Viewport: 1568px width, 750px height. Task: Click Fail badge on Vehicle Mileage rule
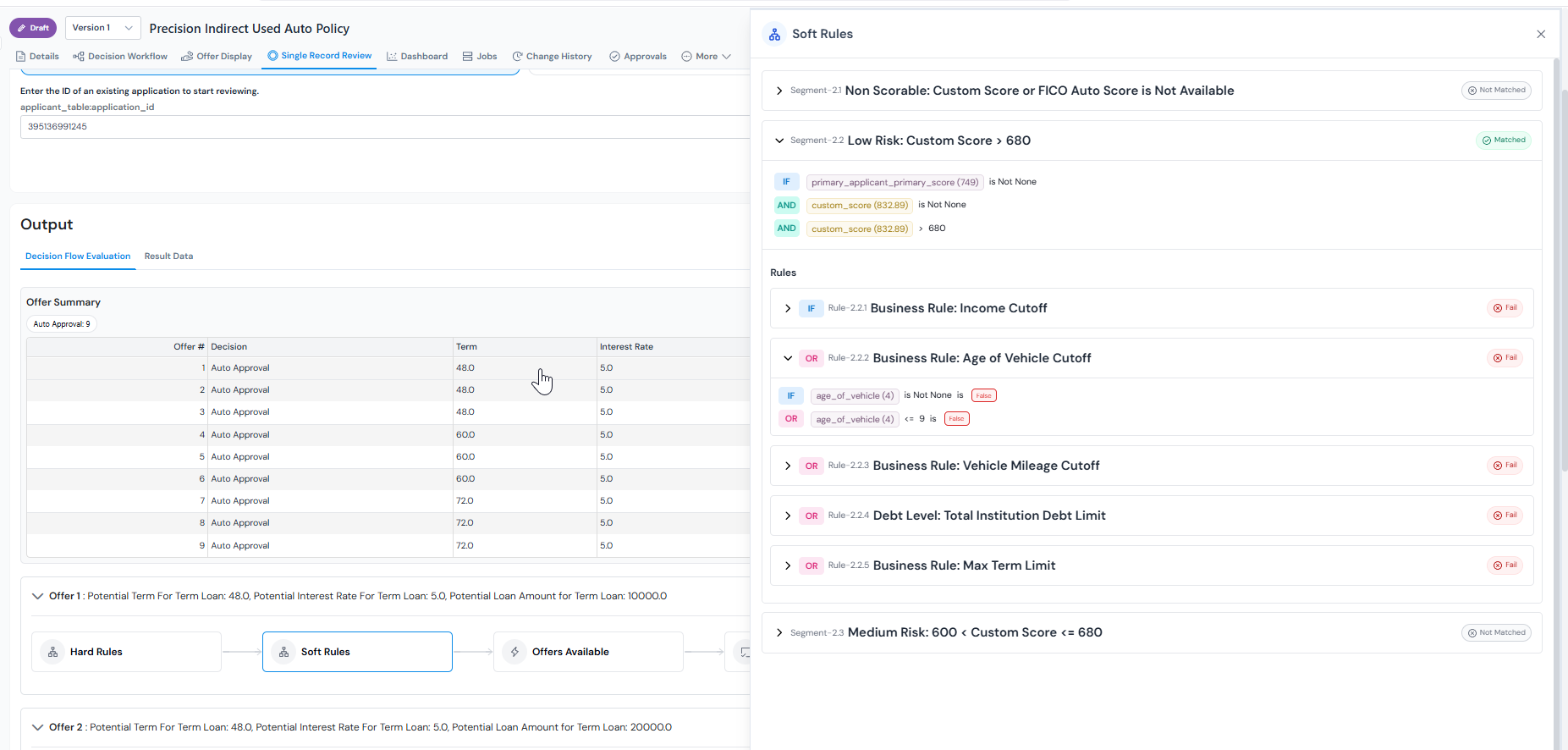(x=1505, y=466)
